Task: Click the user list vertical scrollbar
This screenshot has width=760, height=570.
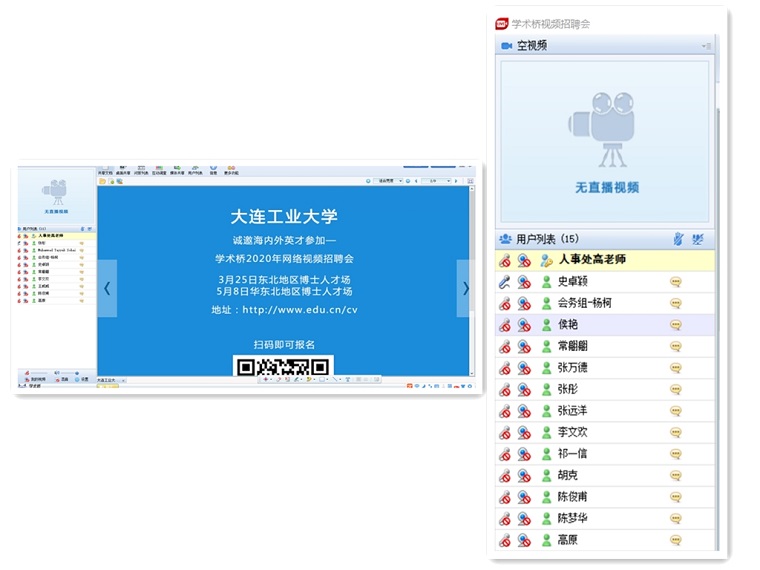Action: point(717,400)
